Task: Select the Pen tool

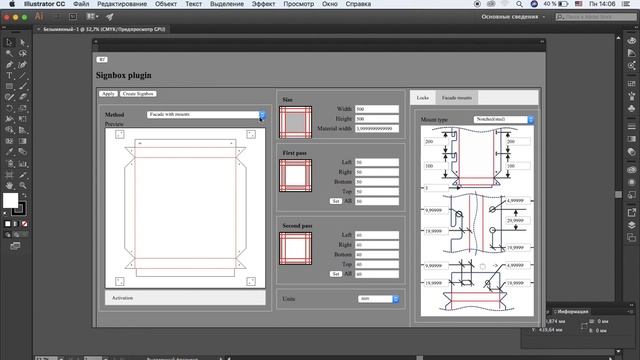Action: [x=9, y=64]
